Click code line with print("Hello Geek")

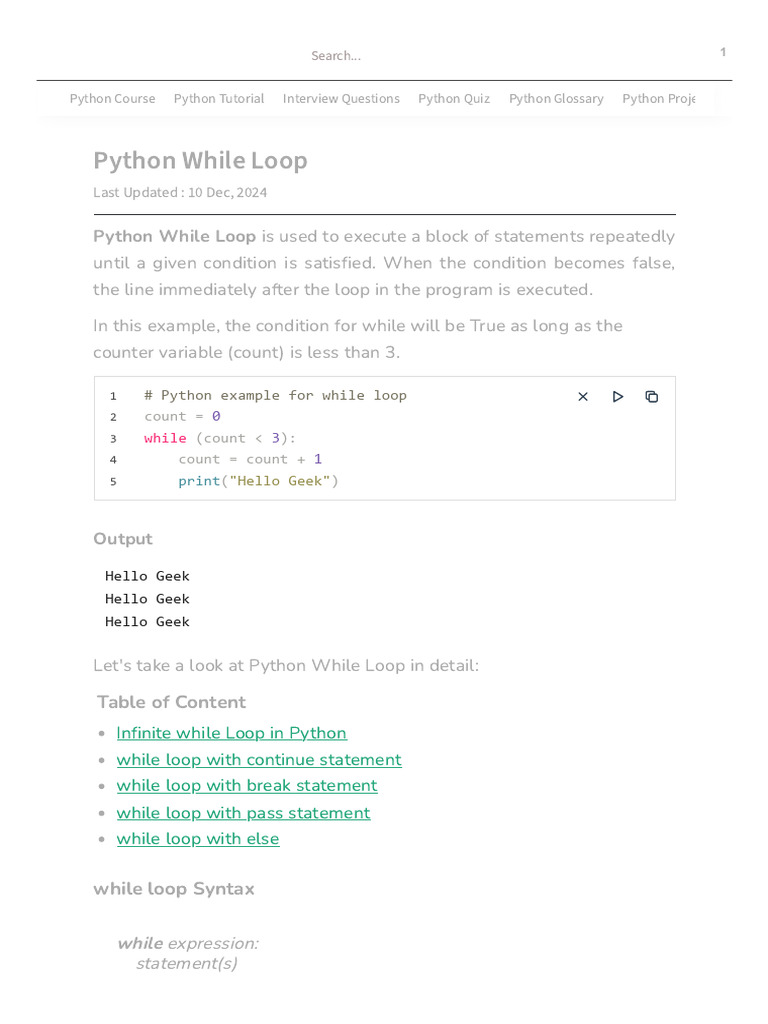[x=258, y=481]
